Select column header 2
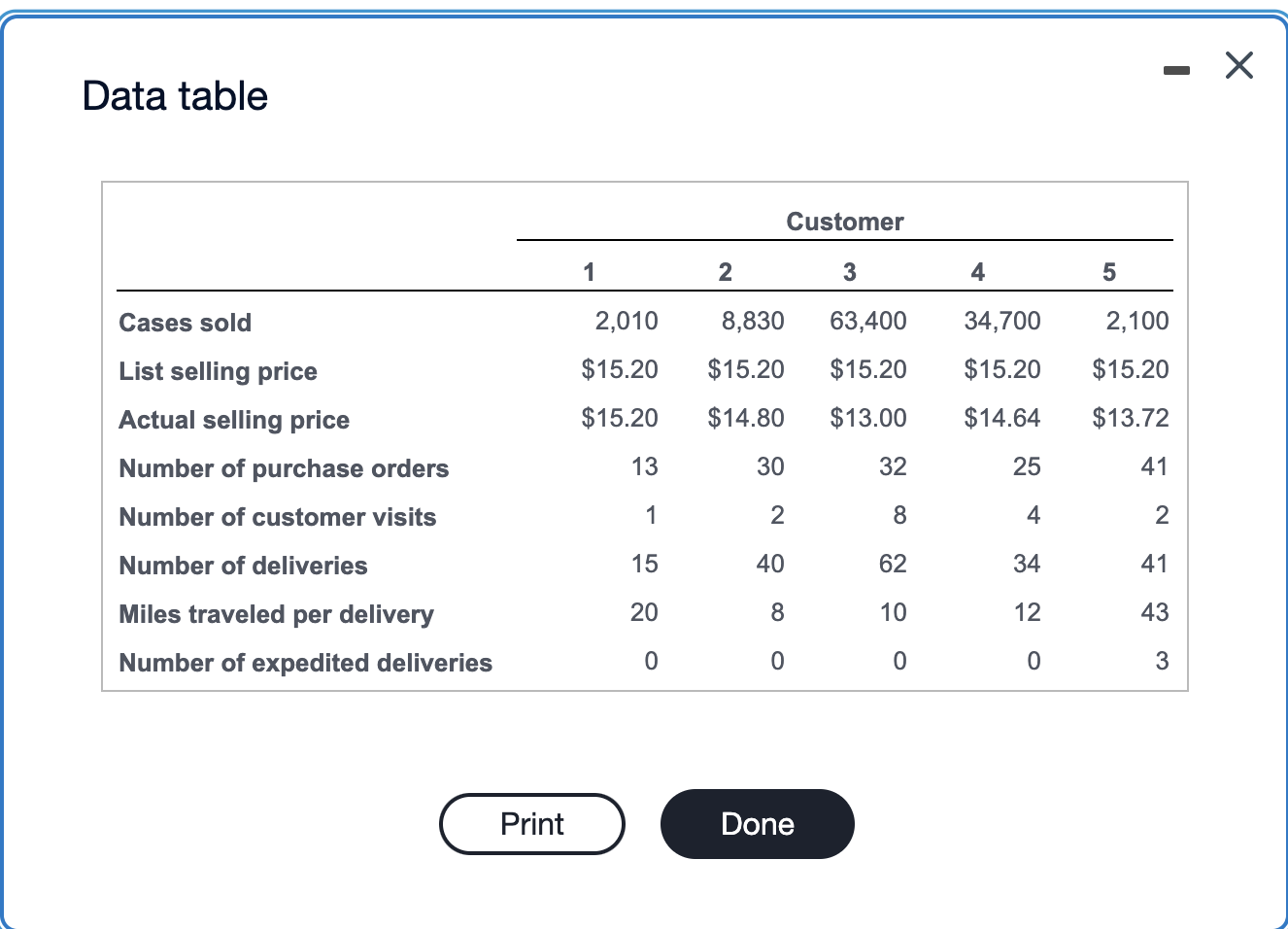The width and height of the screenshot is (1288, 929). (x=725, y=272)
